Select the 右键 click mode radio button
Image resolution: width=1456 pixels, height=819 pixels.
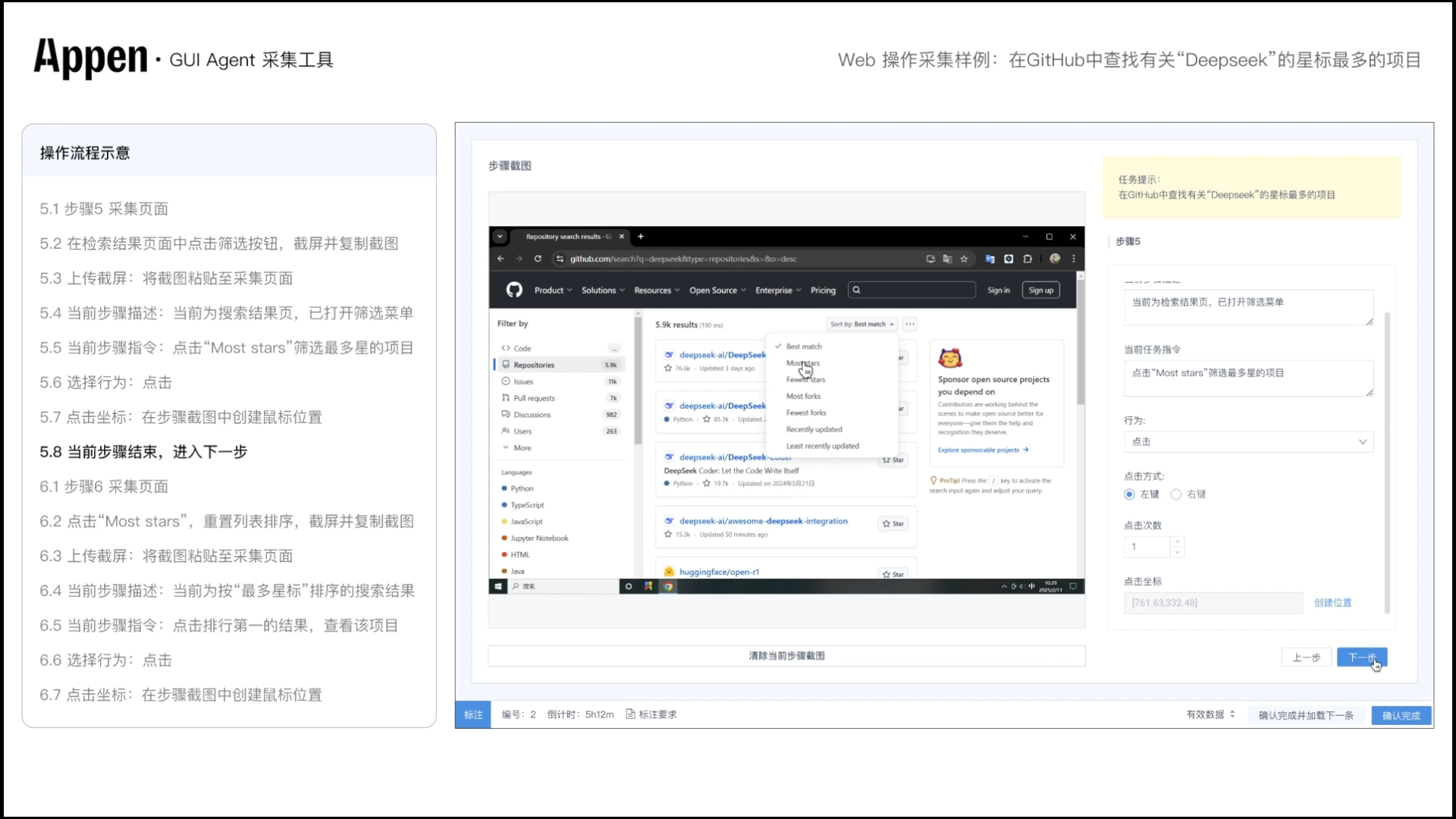[1176, 494]
